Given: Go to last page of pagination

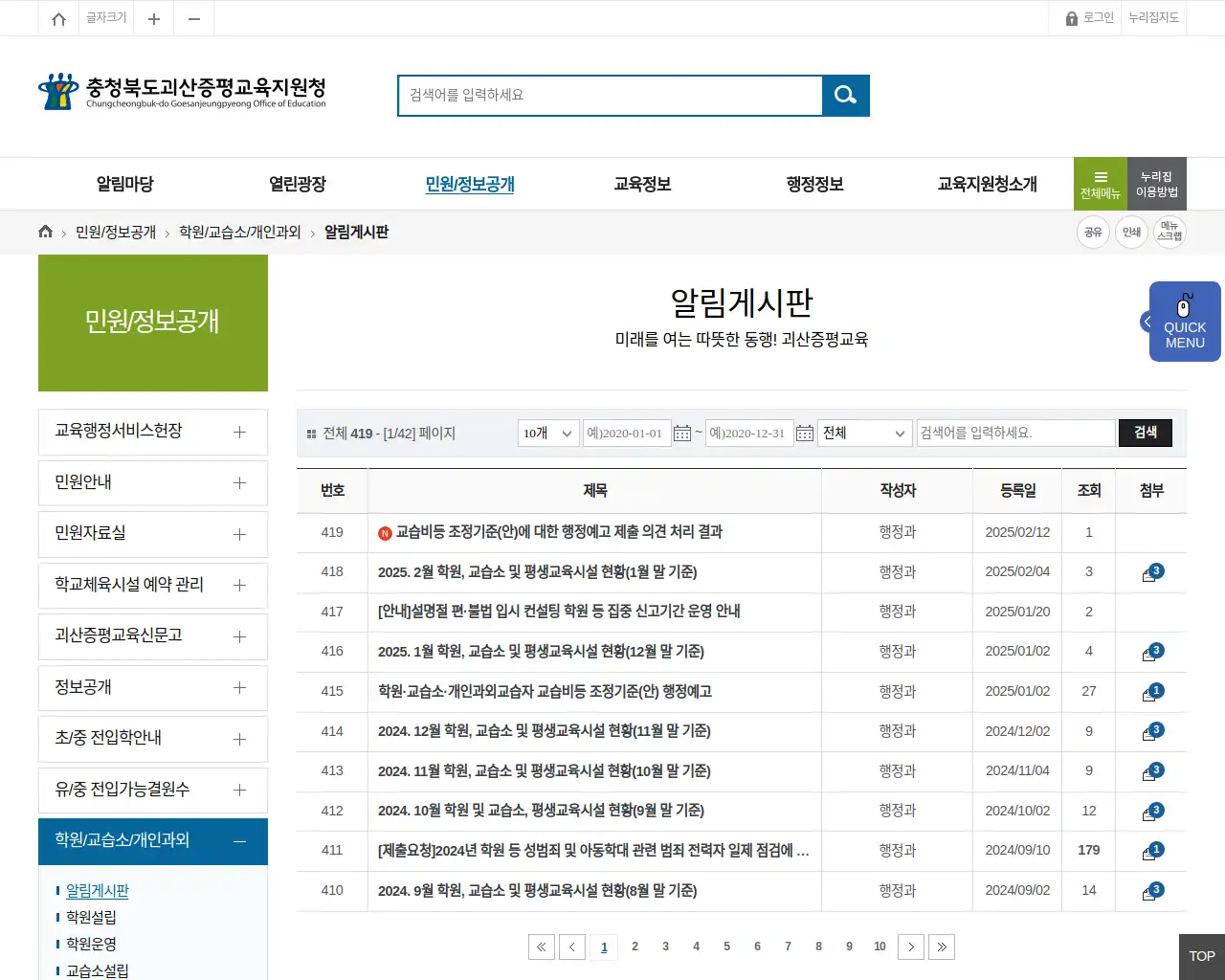Looking at the screenshot, I should (x=942, y=947).
